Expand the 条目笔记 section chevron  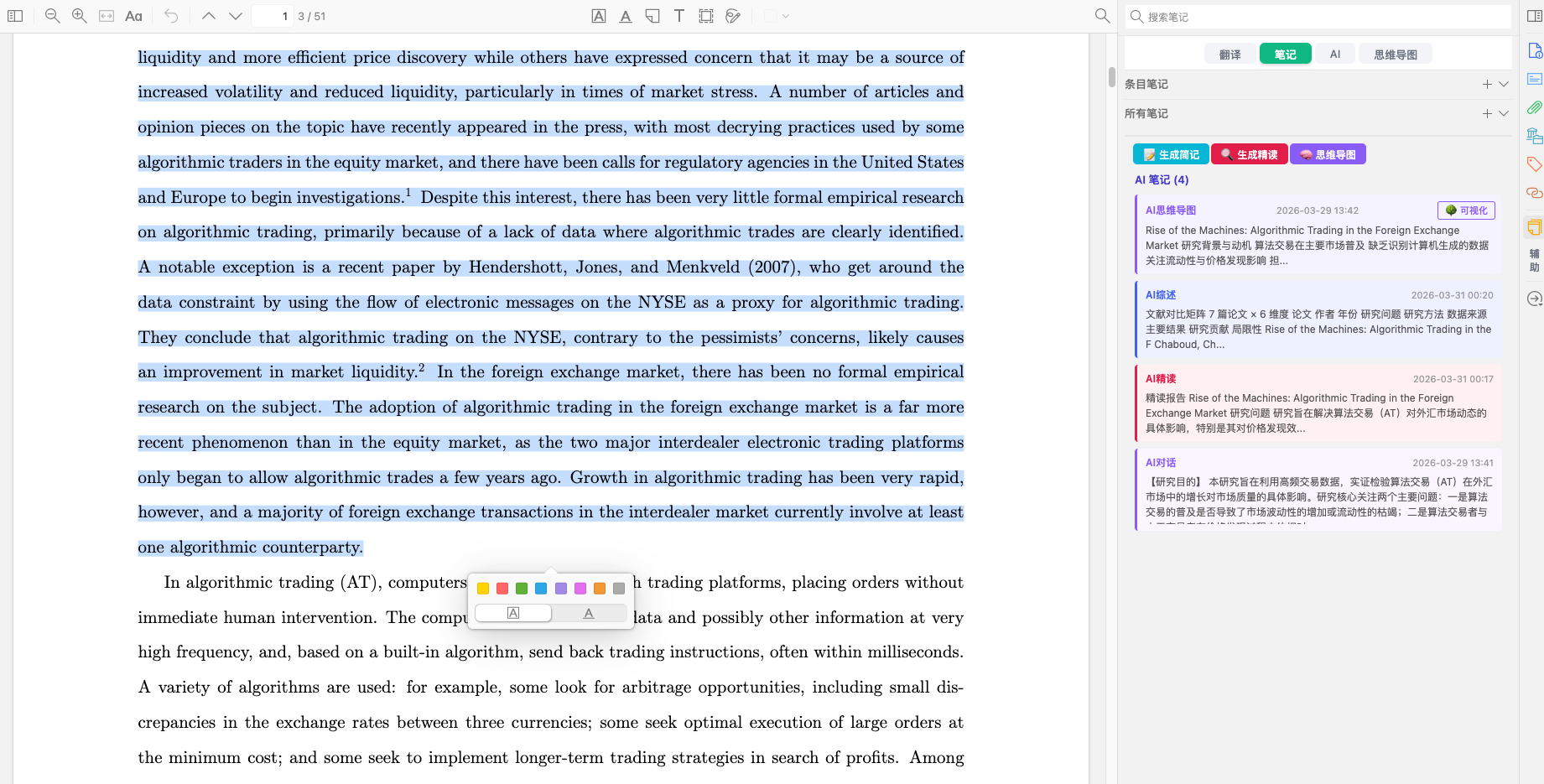point(1504,84)
